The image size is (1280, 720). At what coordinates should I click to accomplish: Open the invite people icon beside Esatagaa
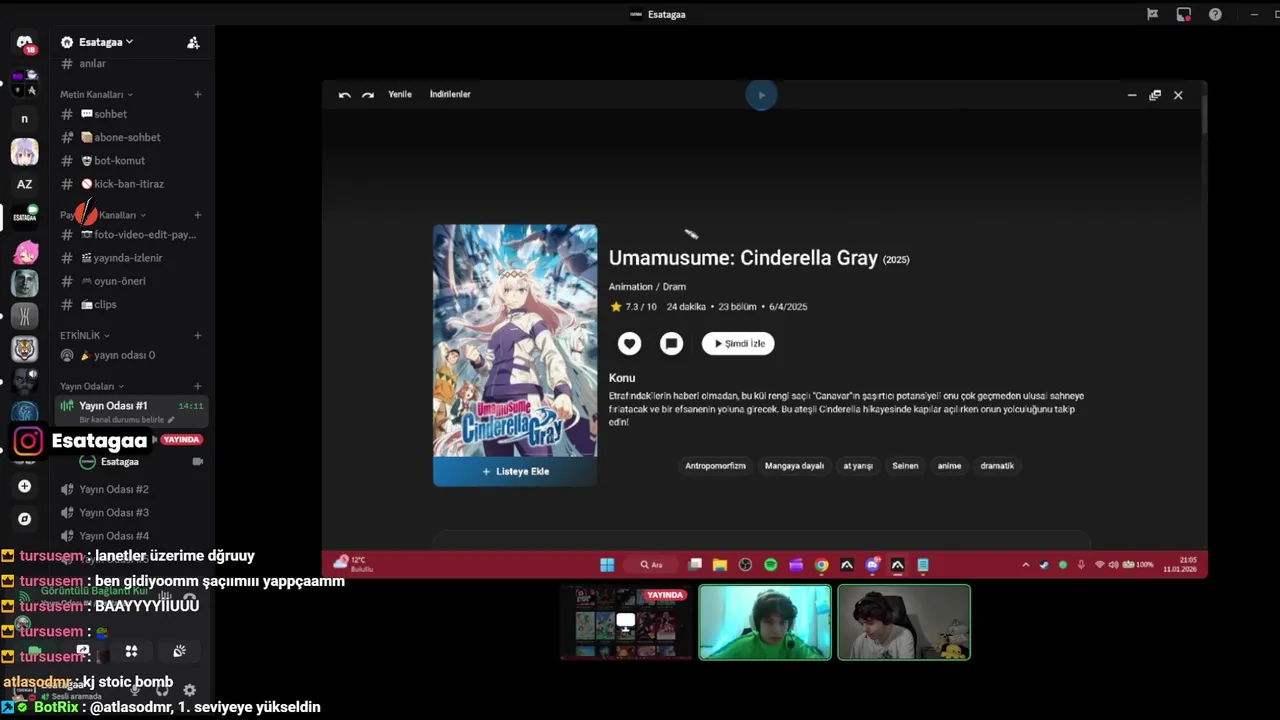[x=193, y=43]
